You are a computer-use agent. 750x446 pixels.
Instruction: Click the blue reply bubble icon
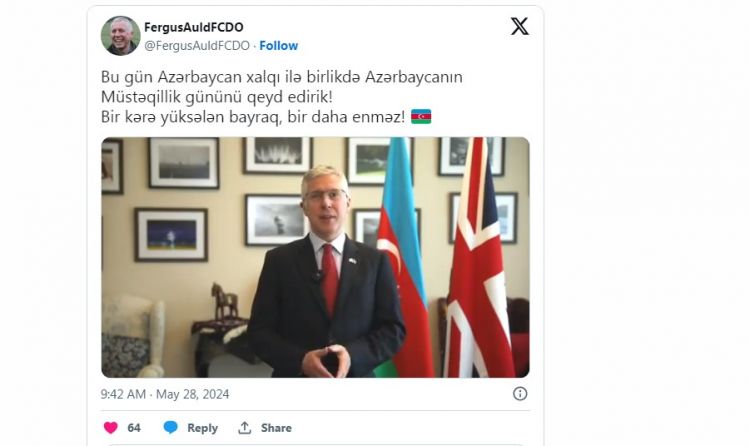pos(170,427)
